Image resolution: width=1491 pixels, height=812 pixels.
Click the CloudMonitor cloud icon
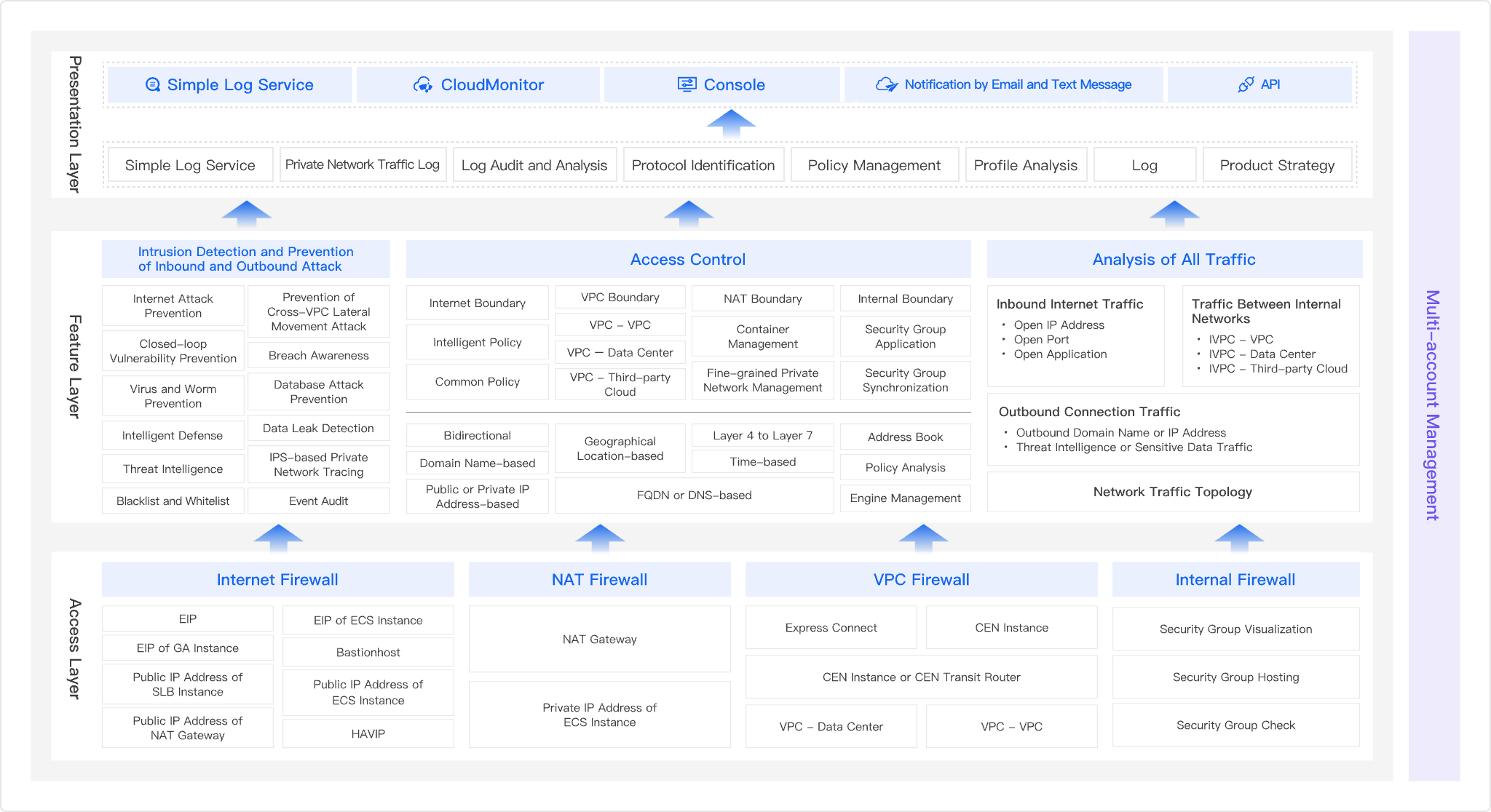(423, 84)
